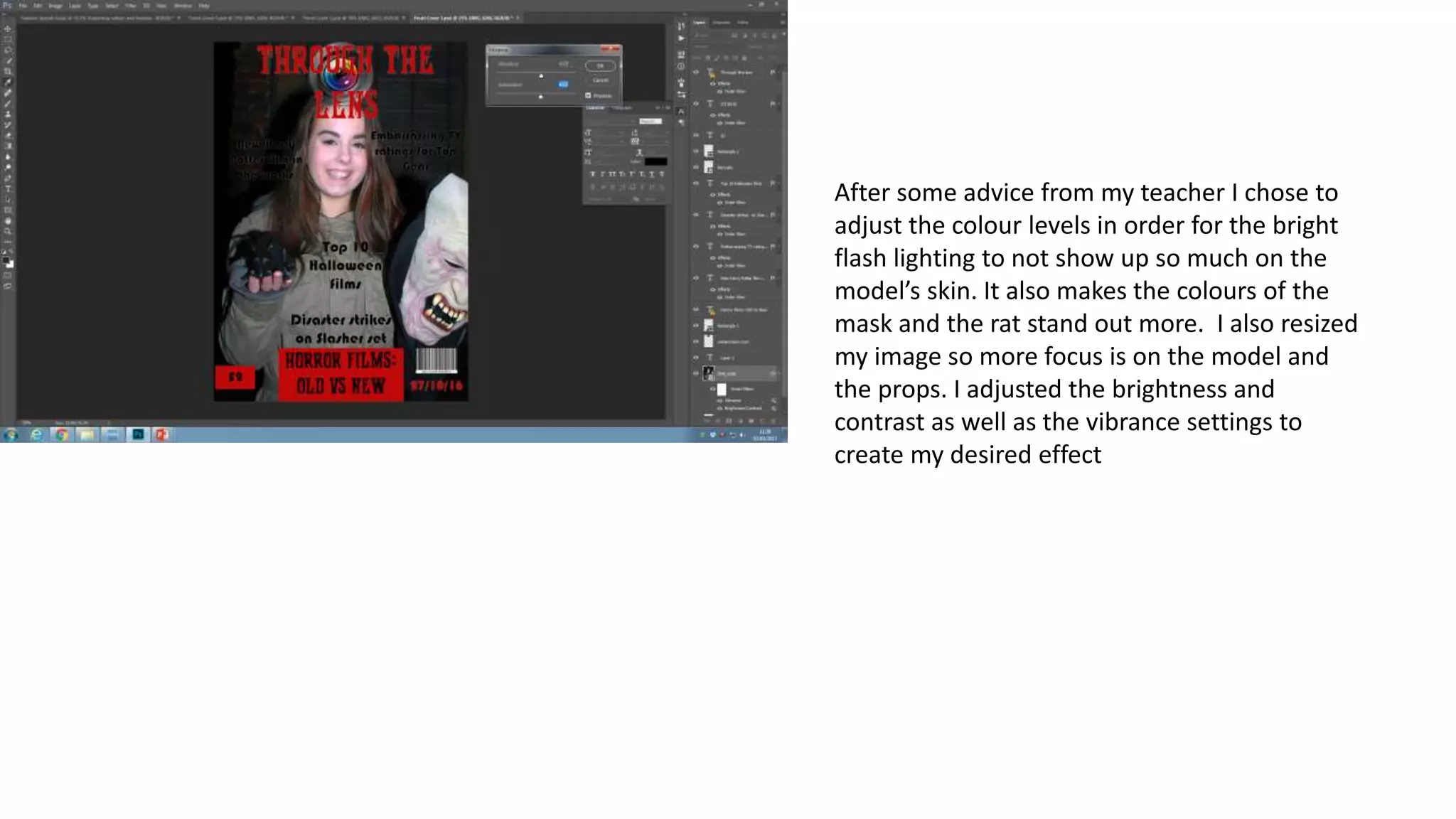Viewport: 1456px width, 819px height.
Task: Select the Clone Stamp tool
Action: click(8, 114)
